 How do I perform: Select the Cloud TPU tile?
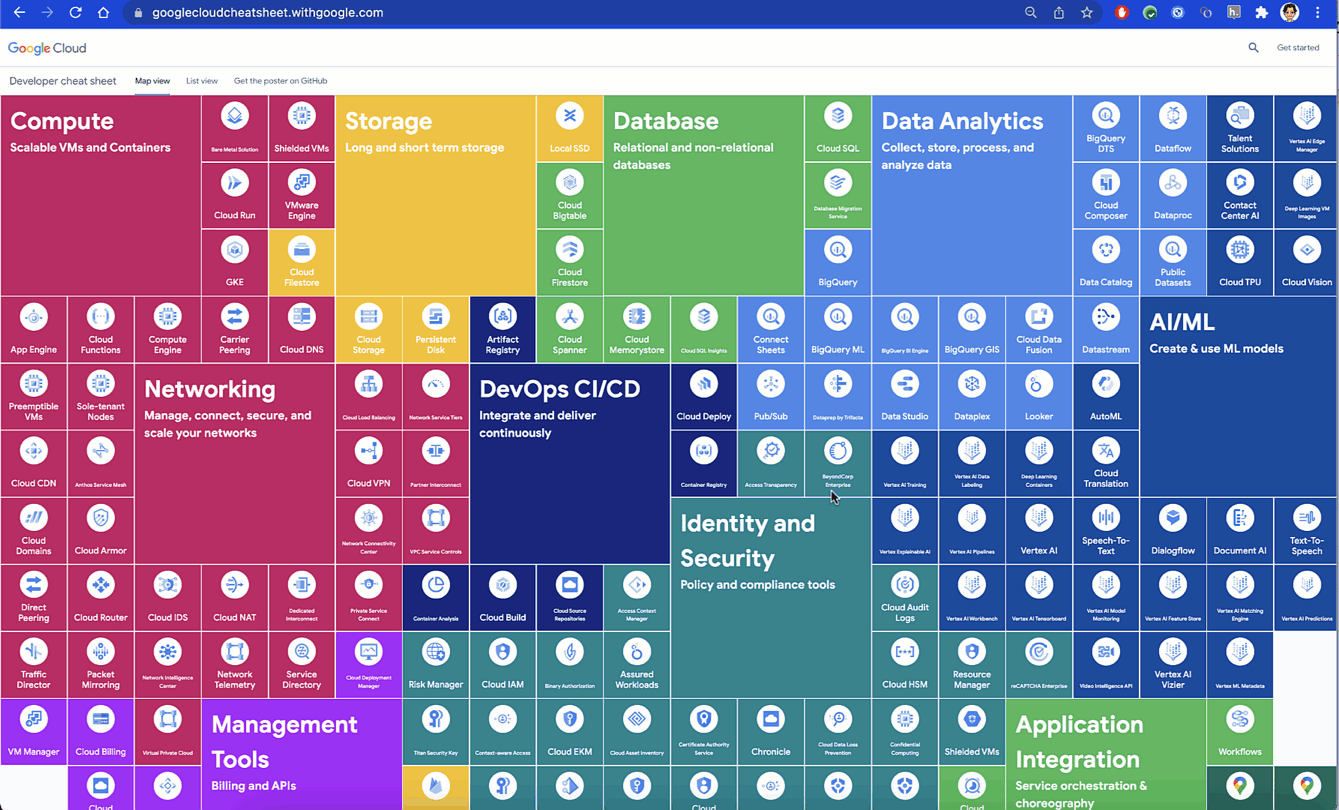tap(1239, 262)
